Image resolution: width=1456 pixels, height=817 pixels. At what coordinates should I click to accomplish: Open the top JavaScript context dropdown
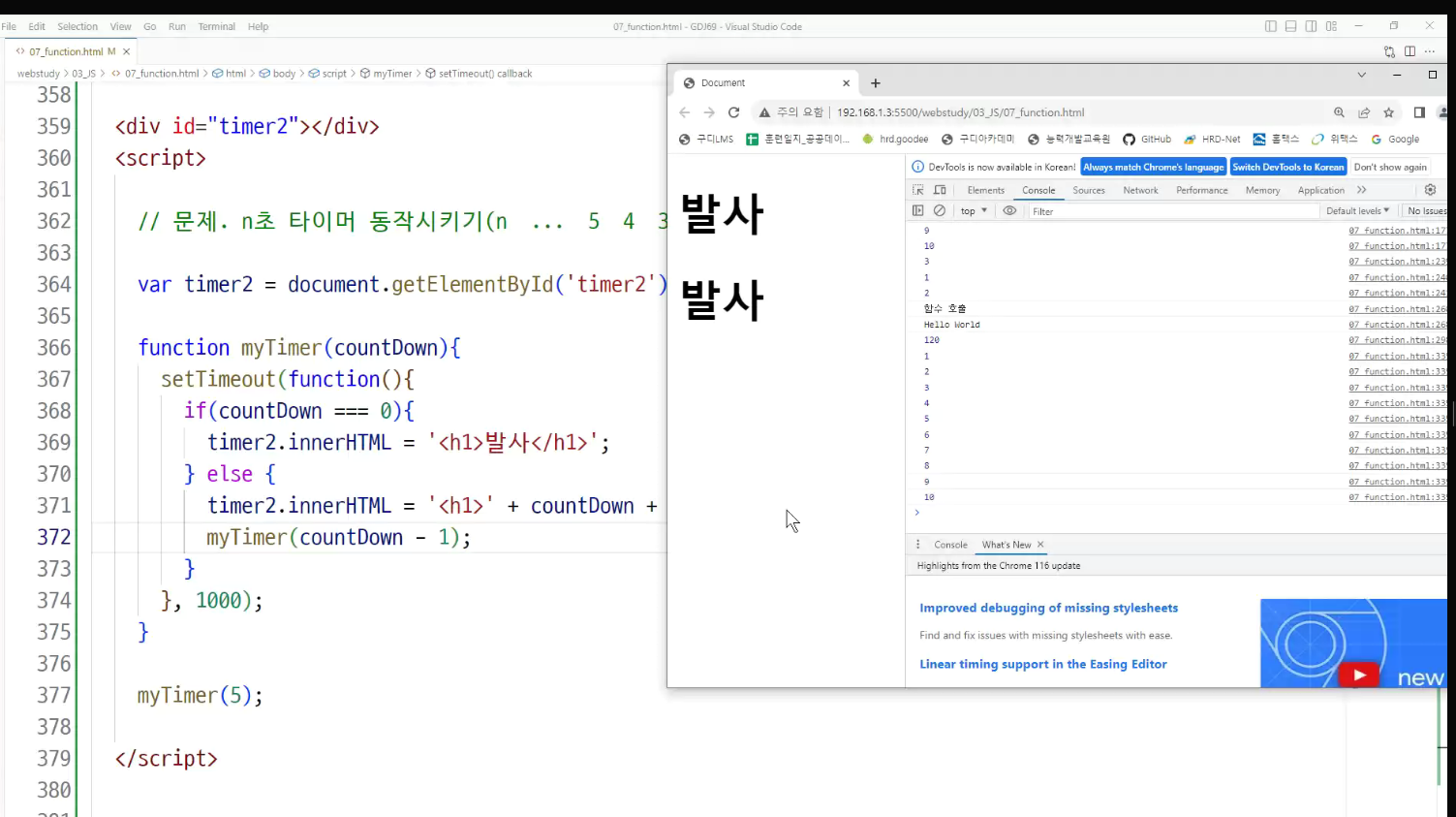[x=974, y=210]
